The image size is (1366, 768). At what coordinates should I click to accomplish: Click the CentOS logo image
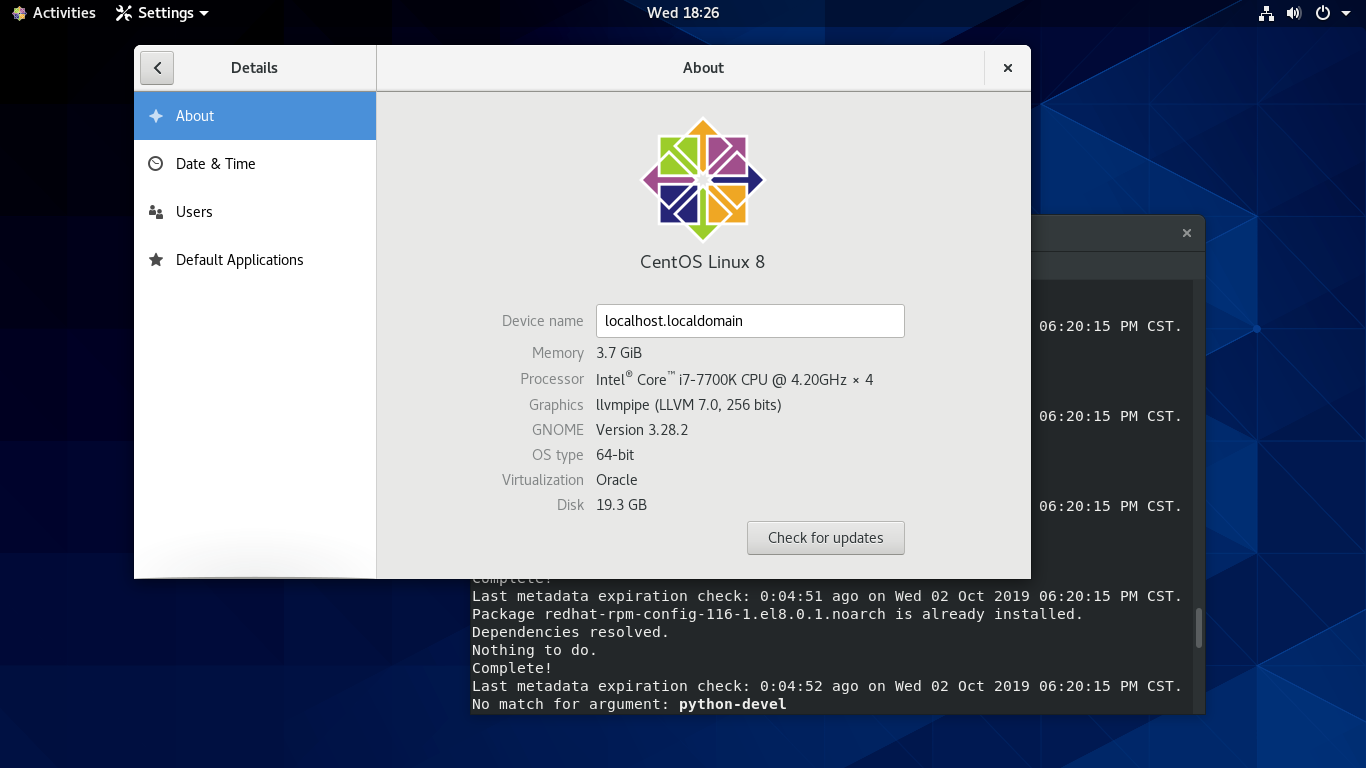[702, 179]
